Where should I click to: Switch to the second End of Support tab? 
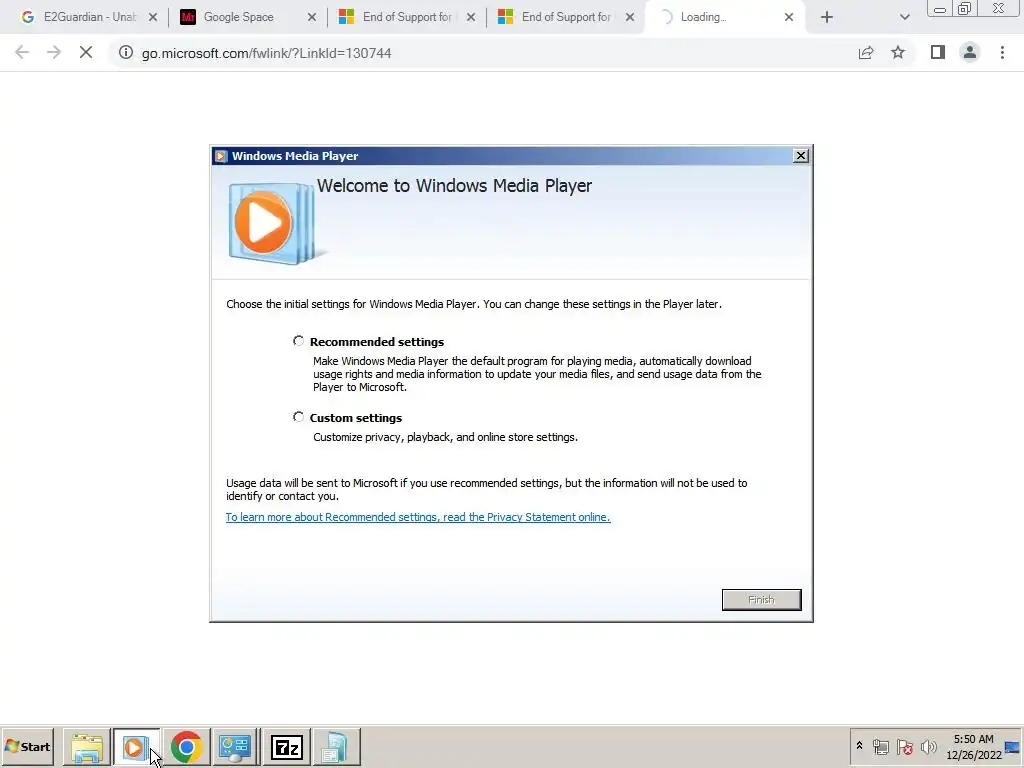[x=566, y=17]
